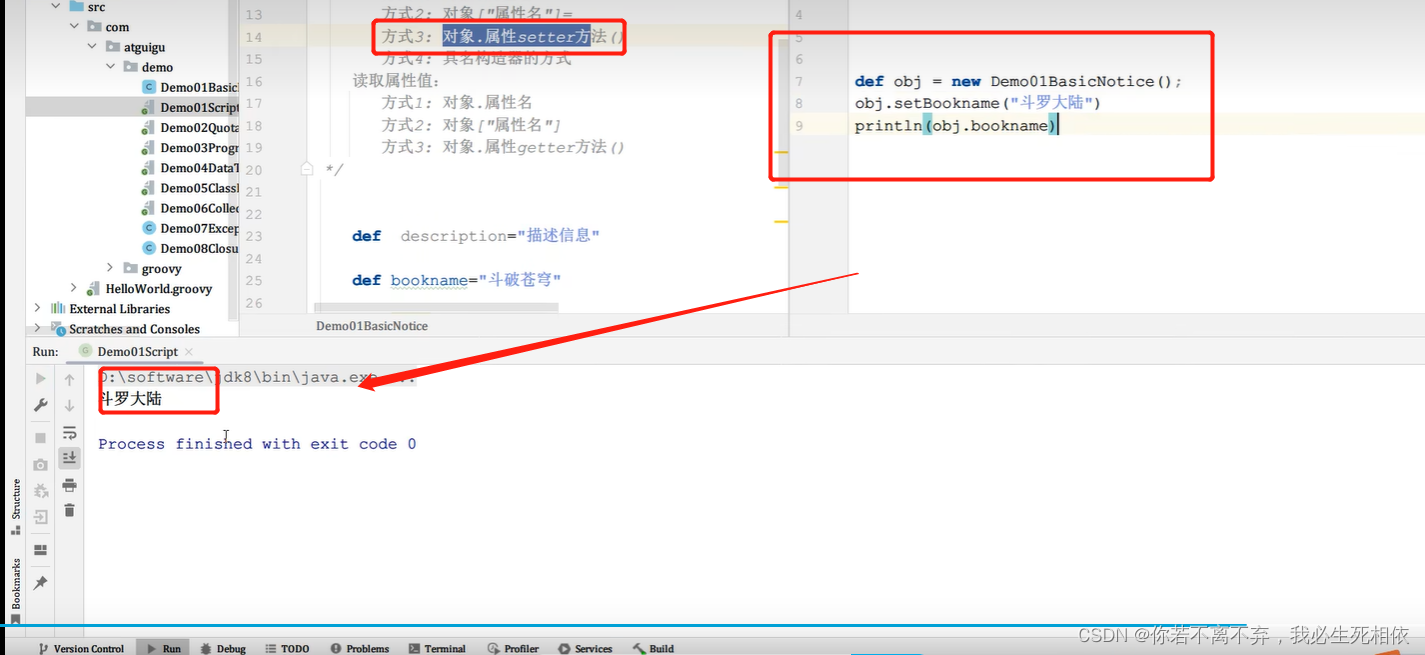The height and width of the screenshot is (655, 1425).
Task: Open the Debug tool window
Action: click(x=223, y=648)
